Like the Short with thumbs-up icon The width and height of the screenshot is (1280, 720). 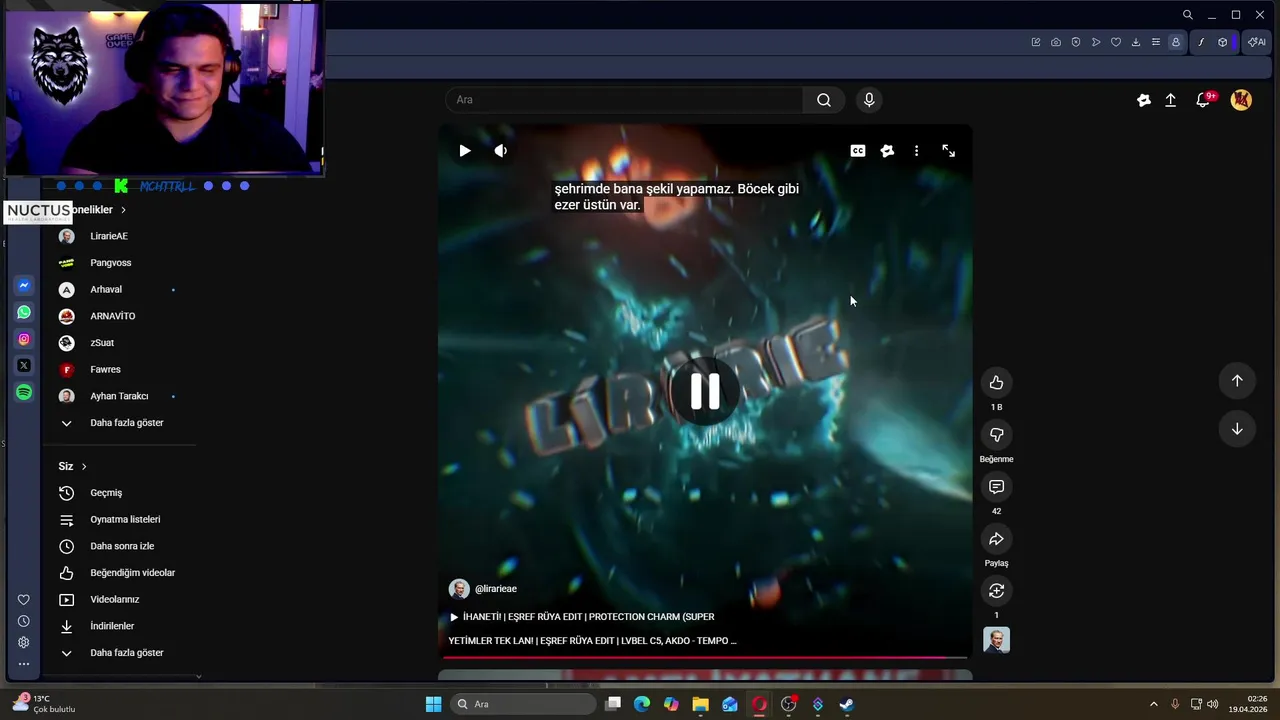[996, 383]
